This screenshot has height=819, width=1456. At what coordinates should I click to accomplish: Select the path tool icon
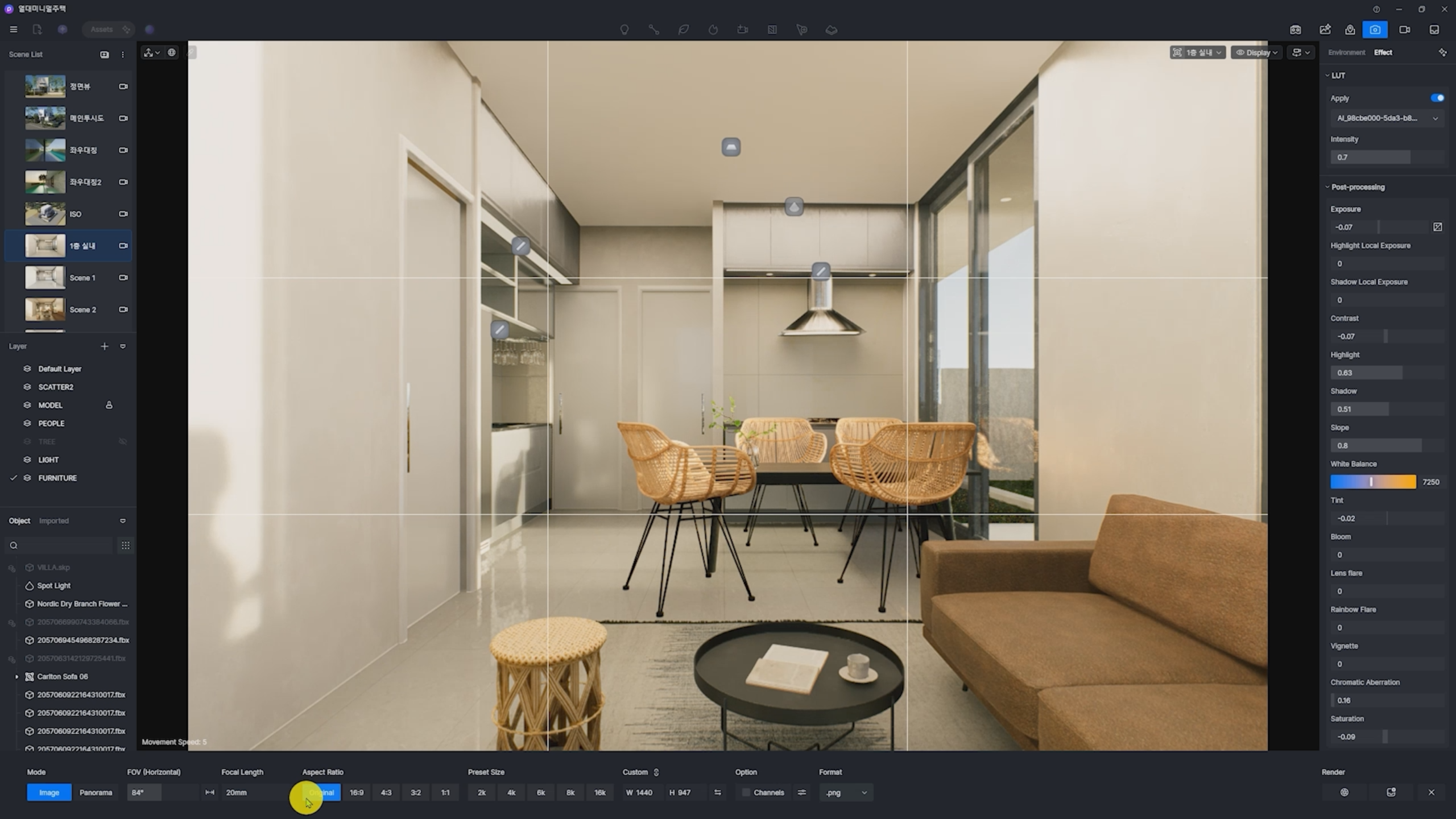(654, 30)
